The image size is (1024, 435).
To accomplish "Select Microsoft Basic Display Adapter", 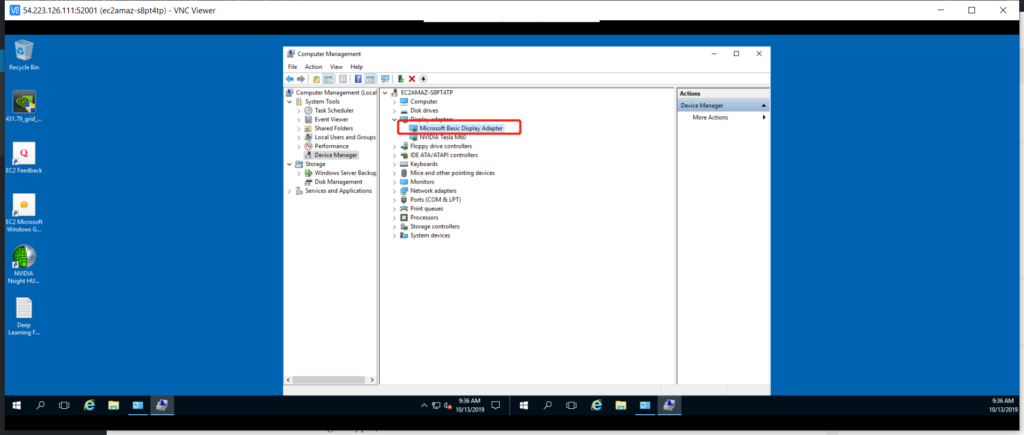I will (x=460, y=128).
